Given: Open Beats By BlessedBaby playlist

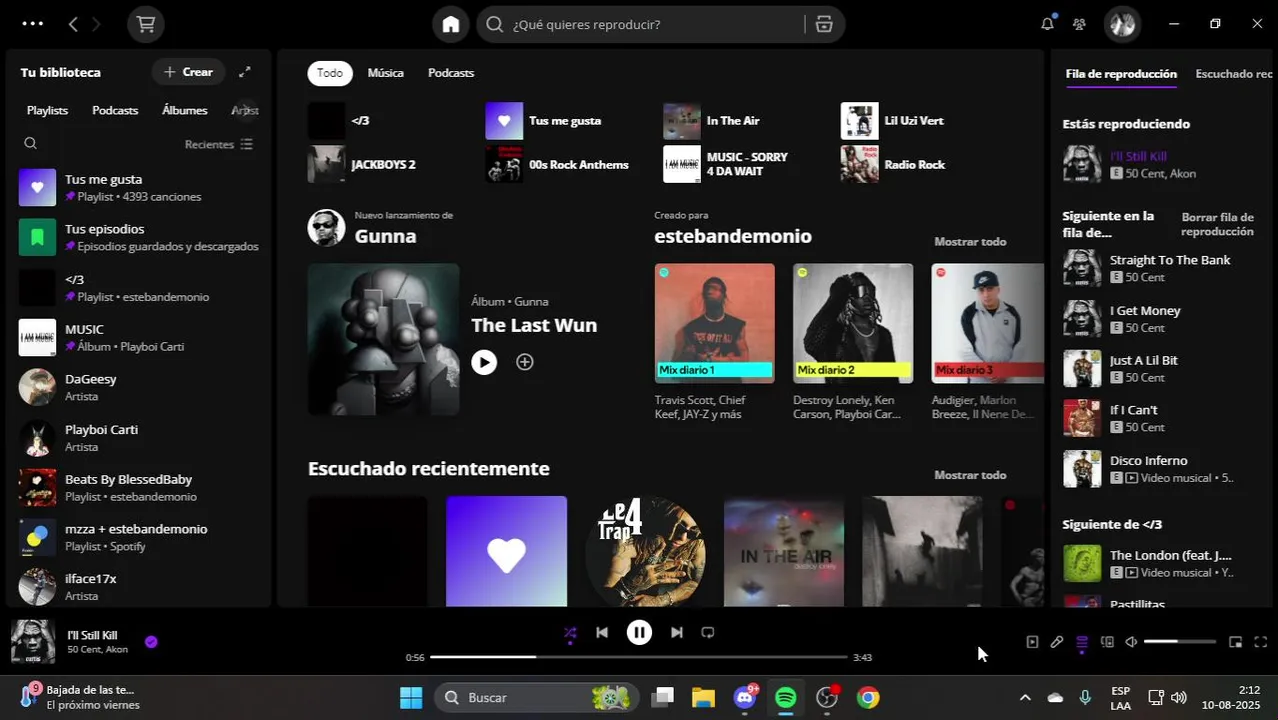Looking at the screenshot, I should tap(139, 487).
